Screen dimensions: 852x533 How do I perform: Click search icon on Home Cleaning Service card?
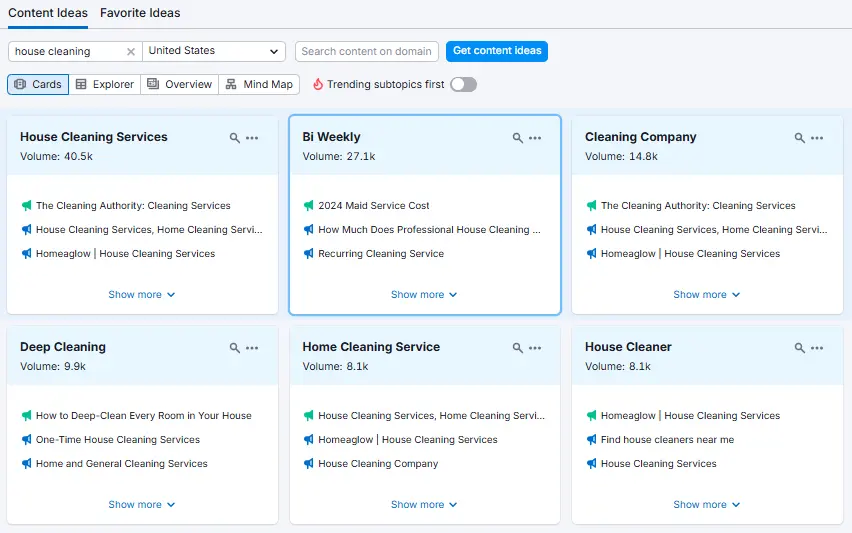coord(518,348)
